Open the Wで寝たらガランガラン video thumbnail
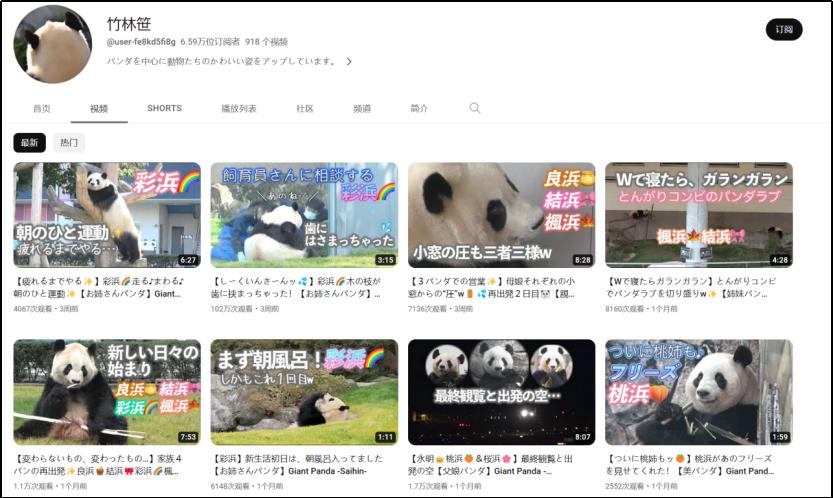Viewport: 833px width, 498px height. pyautogui.click(x=699, y=215)
